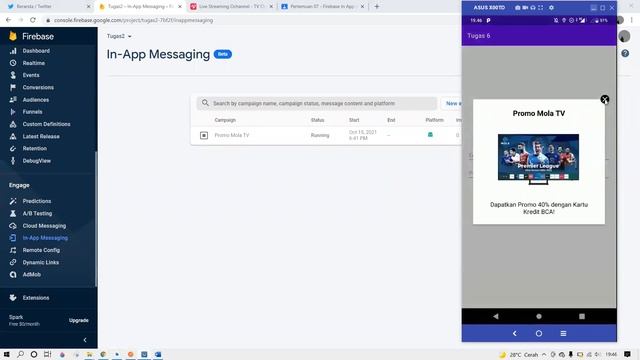
Task: Open account avatar in Firebase console
Action: point(624,36)
